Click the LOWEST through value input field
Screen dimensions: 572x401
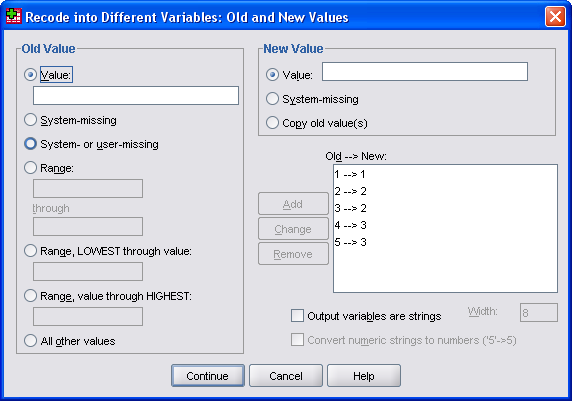(x=88, y=271)
